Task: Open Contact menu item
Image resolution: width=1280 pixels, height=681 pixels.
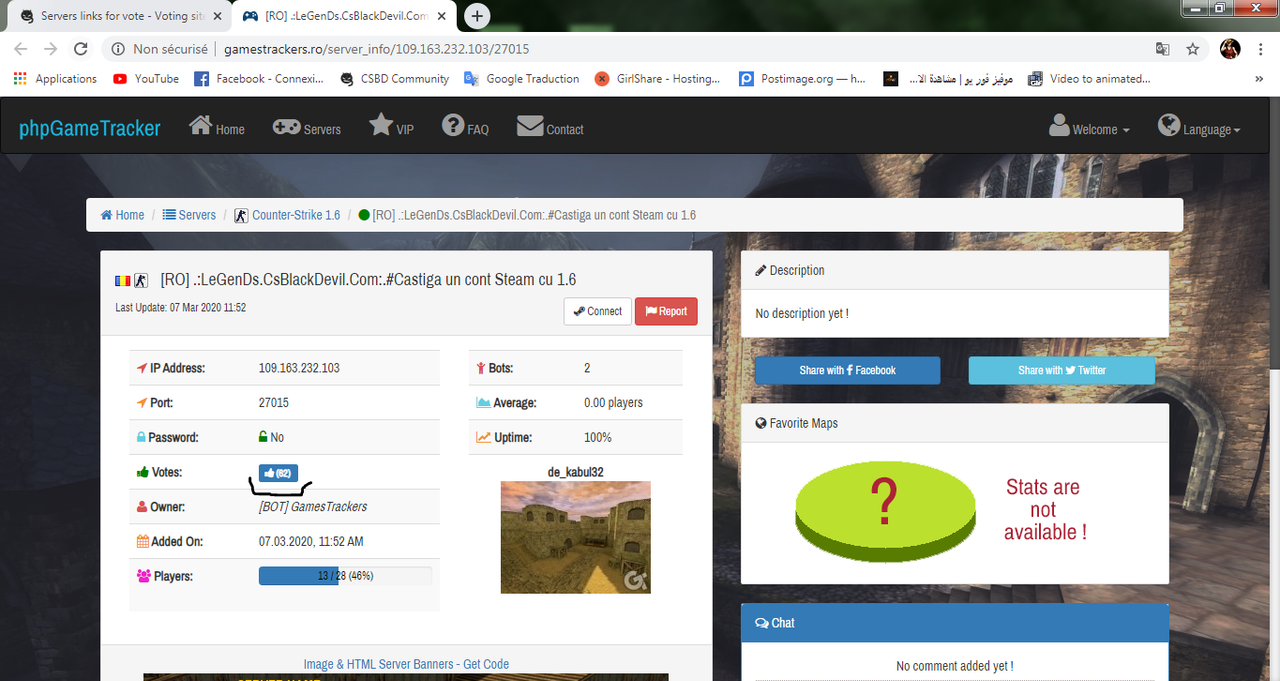Action: coord(550,127)
